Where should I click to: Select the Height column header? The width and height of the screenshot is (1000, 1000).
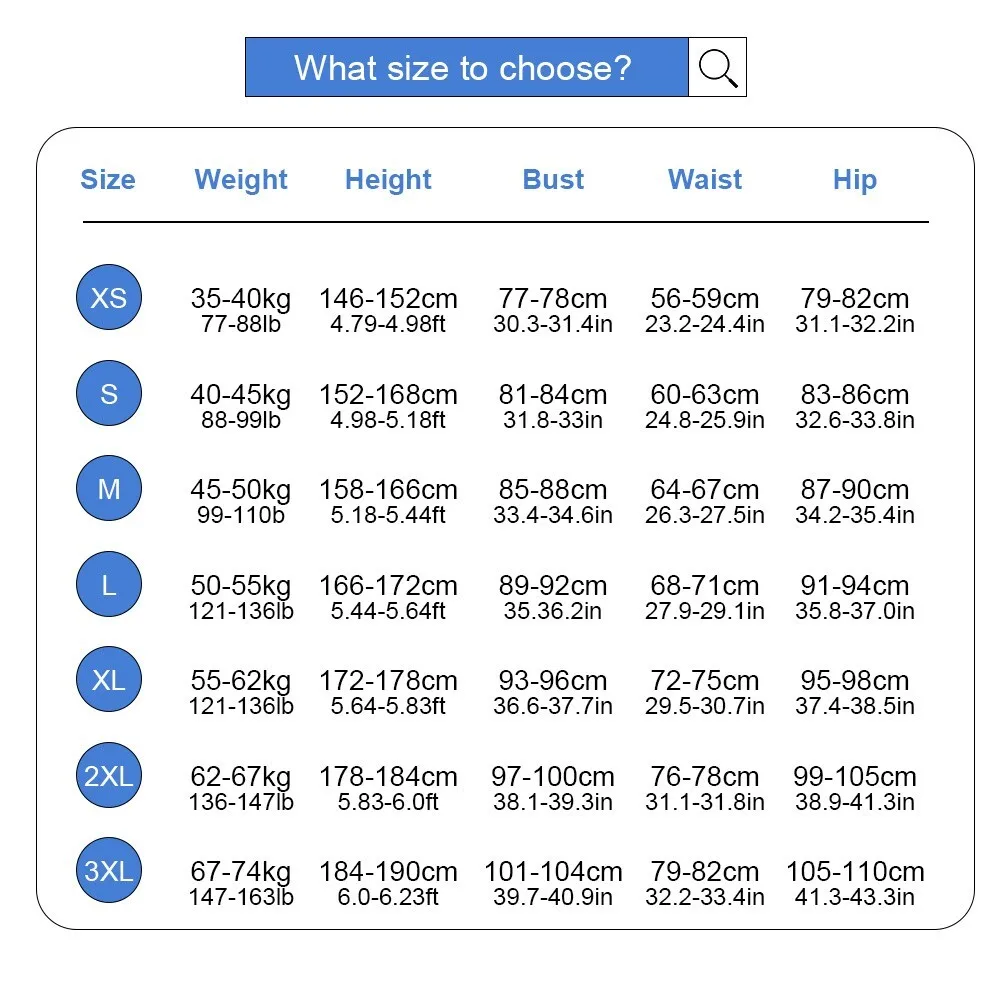388,180
